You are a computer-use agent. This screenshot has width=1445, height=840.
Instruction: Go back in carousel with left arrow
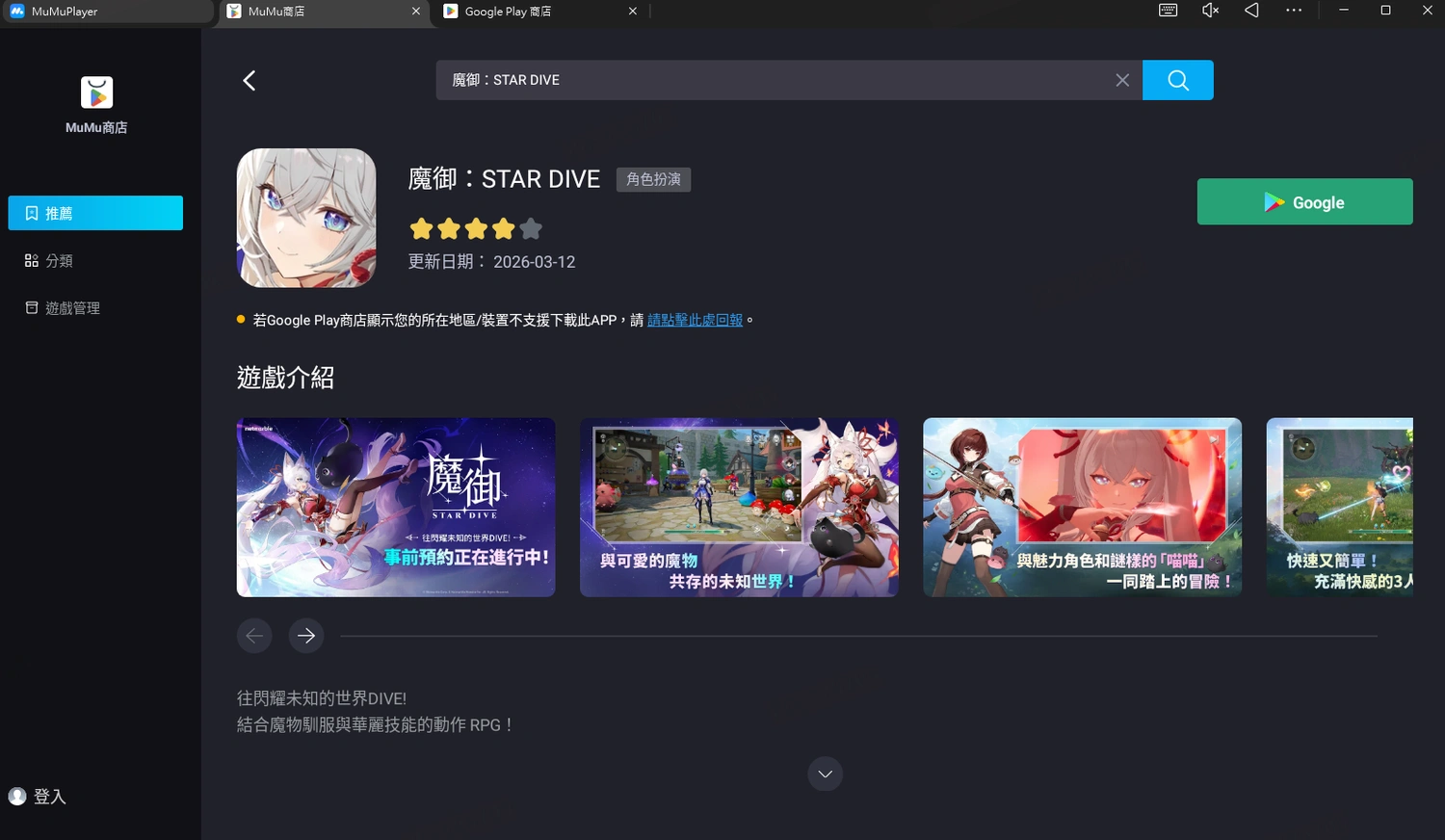click(x=254, y=636)
